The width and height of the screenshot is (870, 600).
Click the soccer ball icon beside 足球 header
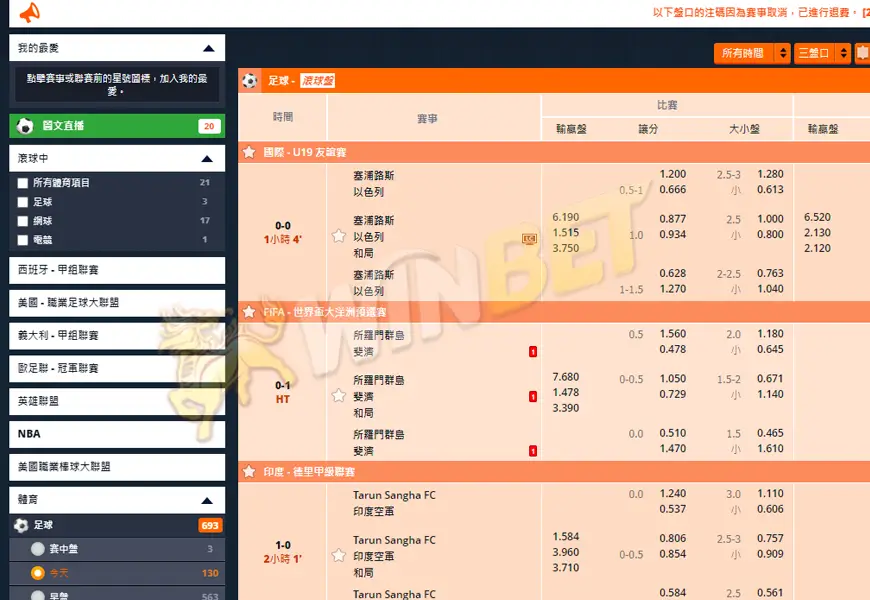[250, 81]
